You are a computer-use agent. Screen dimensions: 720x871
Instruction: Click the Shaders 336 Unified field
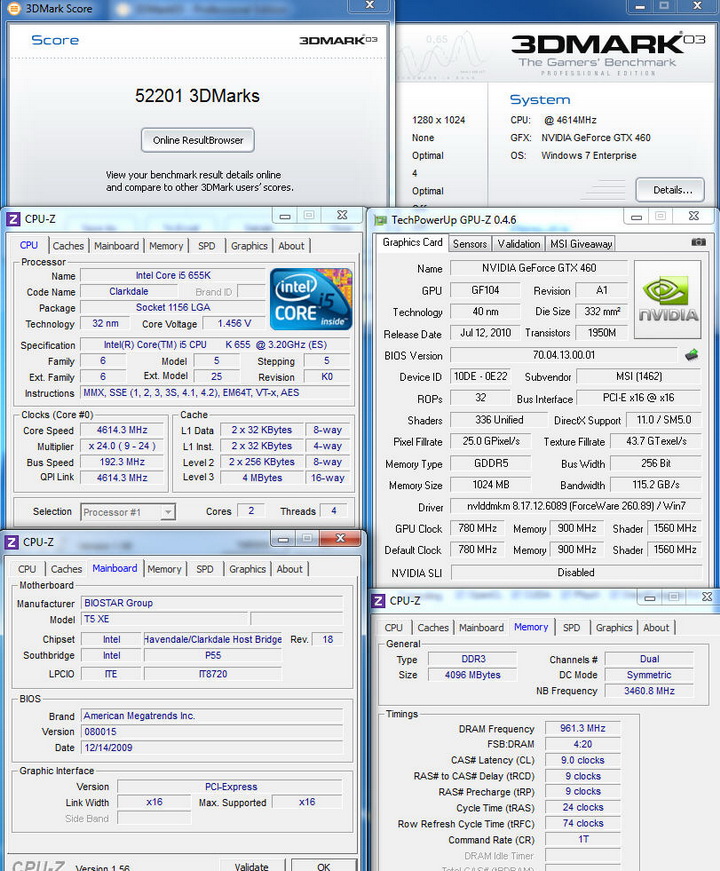point(498,420)
